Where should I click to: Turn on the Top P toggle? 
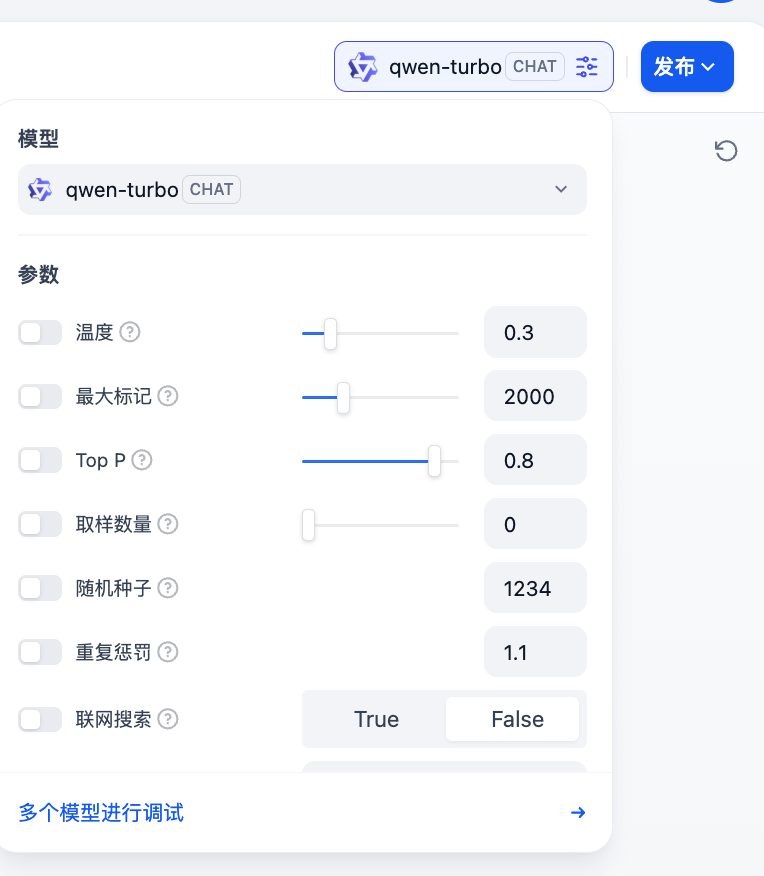coord(40,460)
